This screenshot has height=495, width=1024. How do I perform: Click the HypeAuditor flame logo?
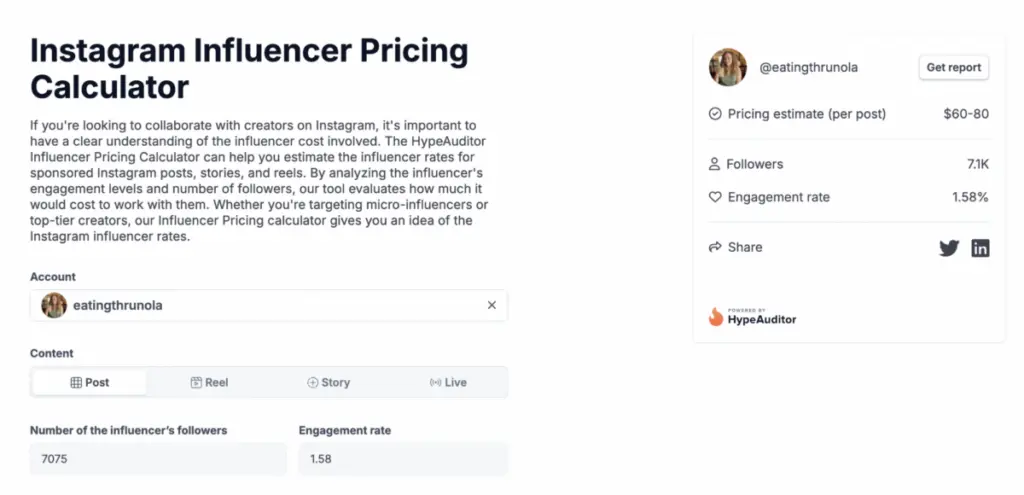pyautogui.click(x=715, y=317)
